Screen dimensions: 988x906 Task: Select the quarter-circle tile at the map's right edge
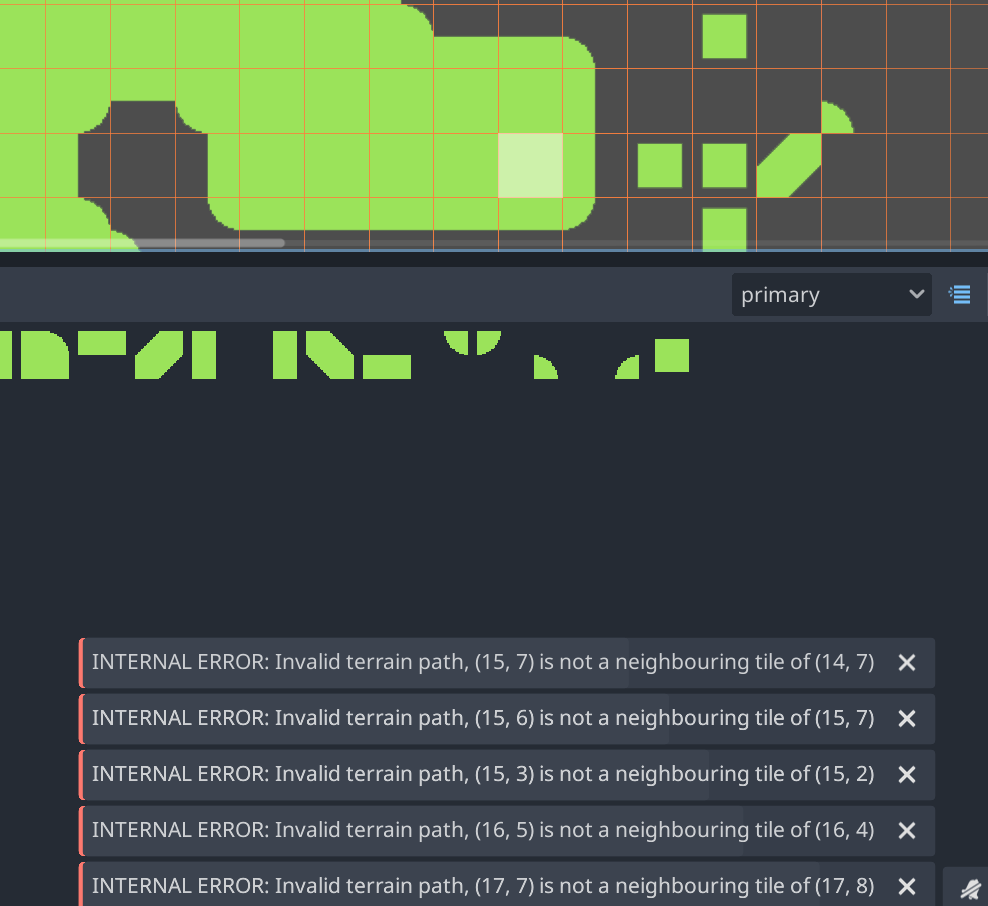click(837, 117)
